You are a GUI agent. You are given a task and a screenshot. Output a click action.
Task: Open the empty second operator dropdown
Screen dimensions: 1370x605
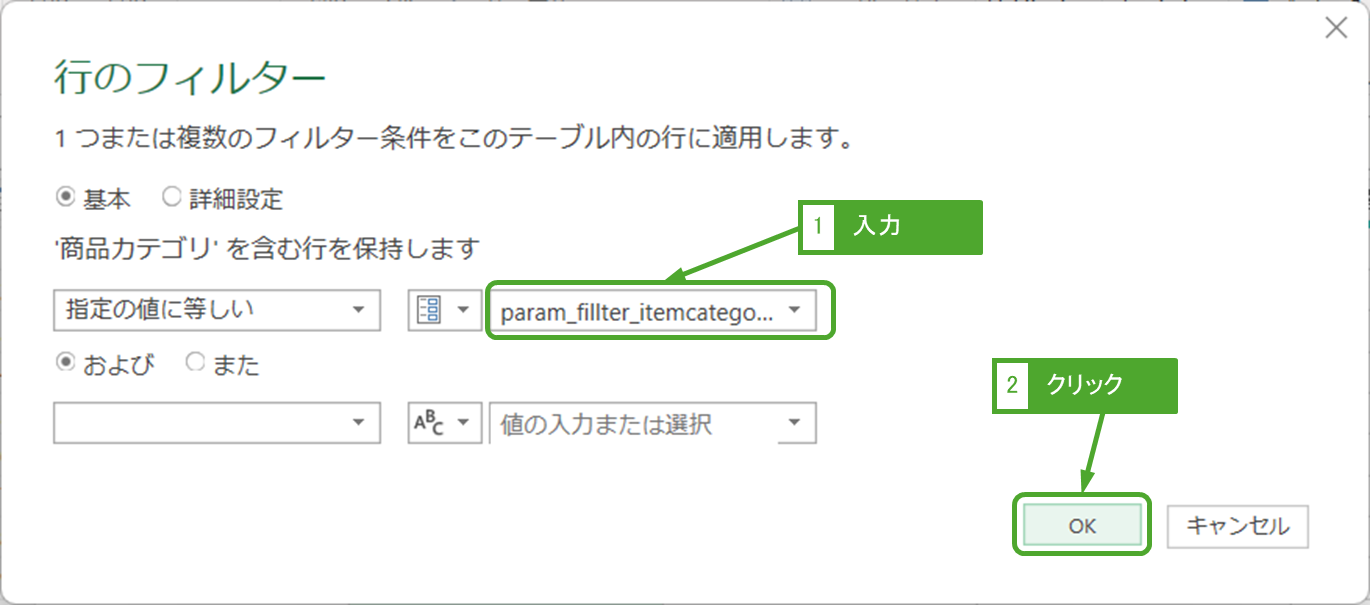point(216,423)
